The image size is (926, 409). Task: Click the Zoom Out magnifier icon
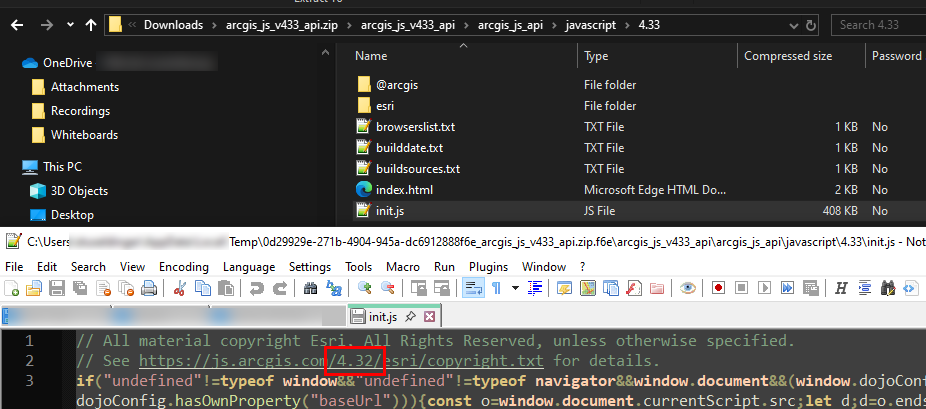click(388, 288)
